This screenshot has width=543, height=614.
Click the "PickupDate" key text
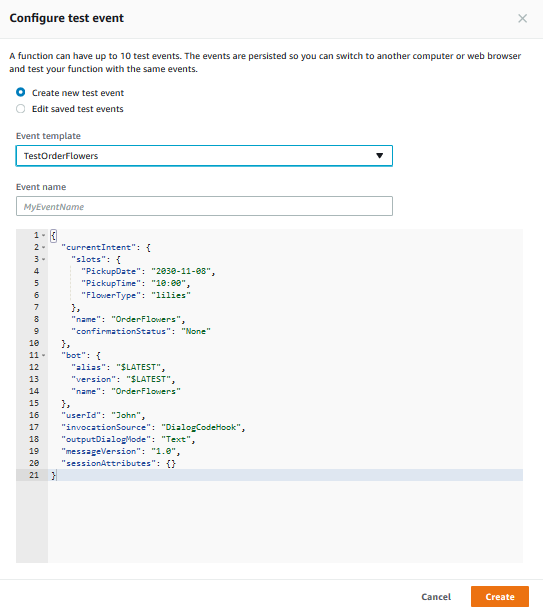point(111,271)
